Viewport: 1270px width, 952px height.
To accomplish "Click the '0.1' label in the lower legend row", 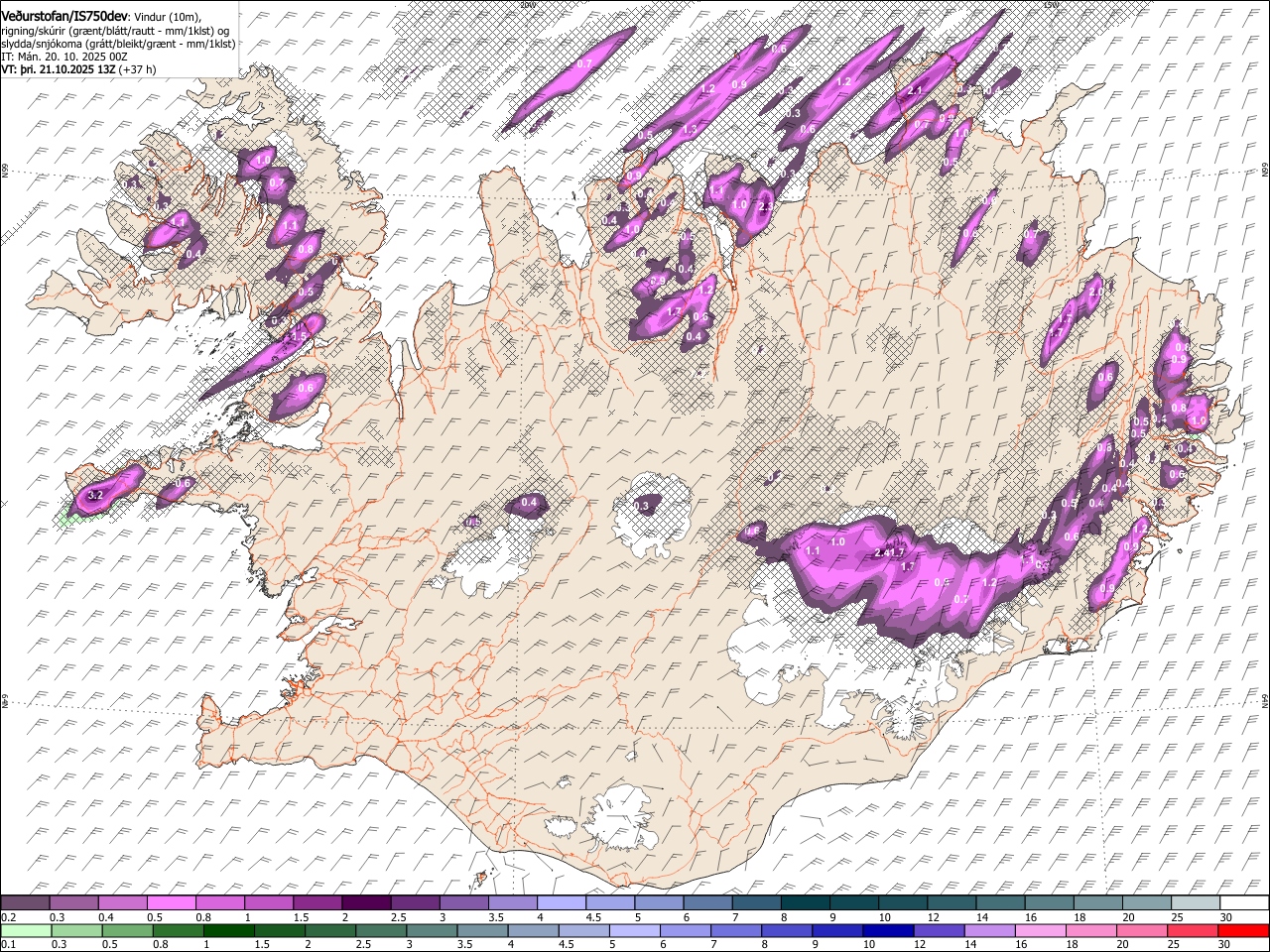I will coord(8,945).
